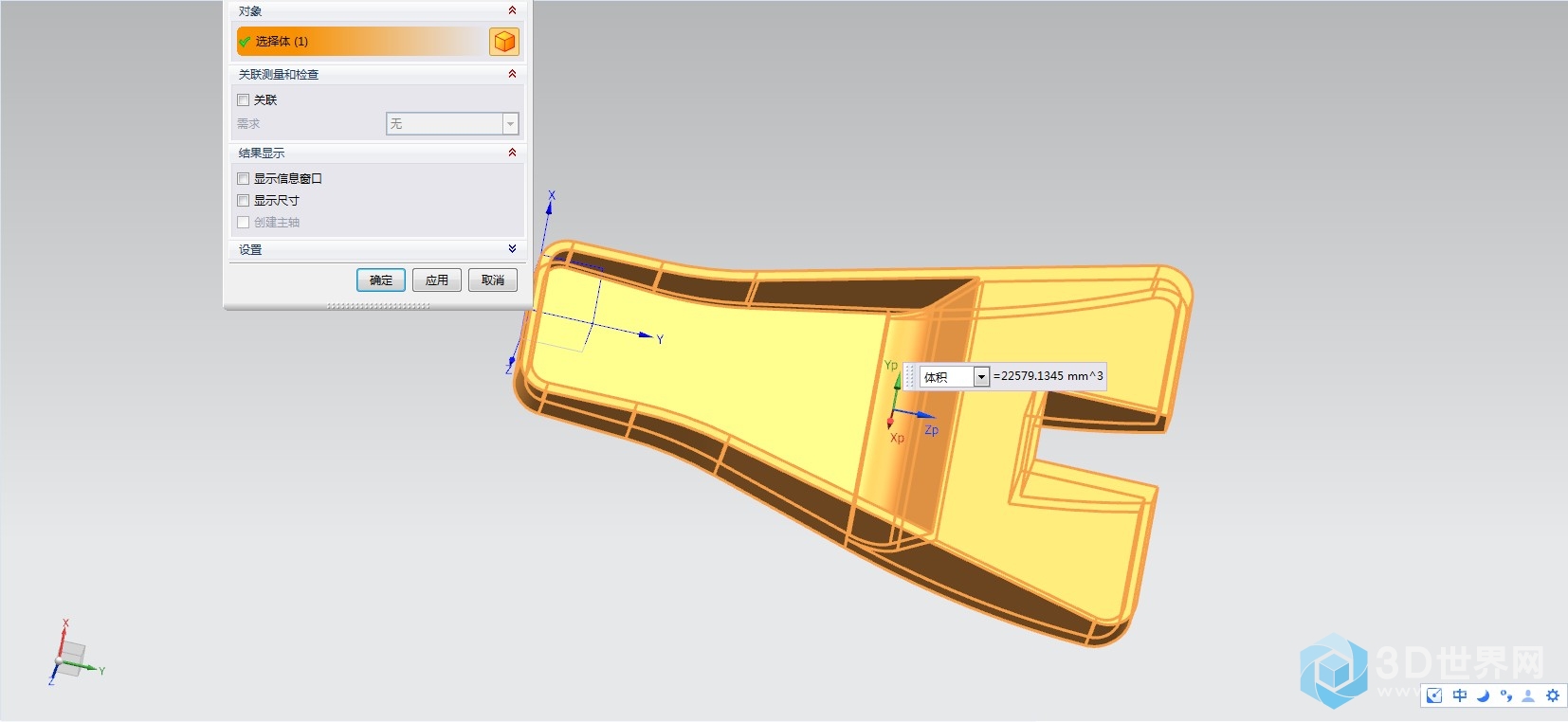Click the 应用 button
Viewport: 1568px width, 722px height.
[437, 280]
